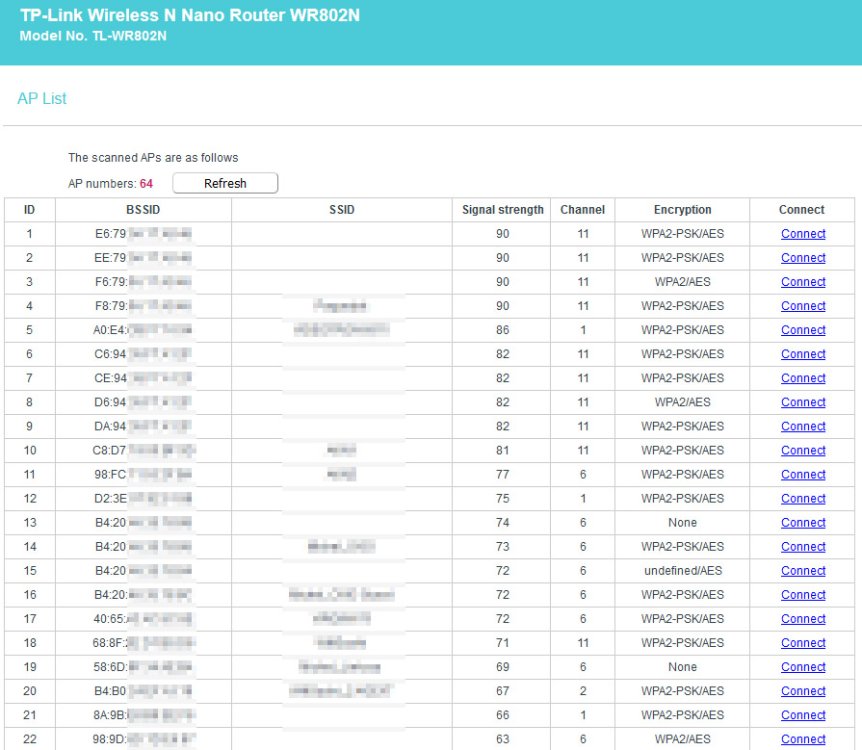Click the WPA2/AES encryption cell in row 3
The image size is (862, 750).
[682, 282]
